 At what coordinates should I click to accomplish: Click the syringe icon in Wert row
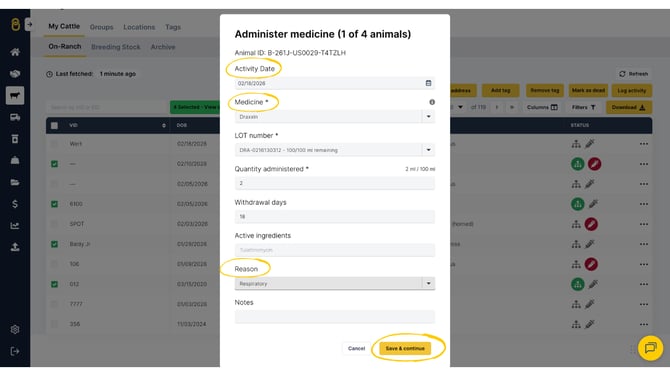point(590,144)
